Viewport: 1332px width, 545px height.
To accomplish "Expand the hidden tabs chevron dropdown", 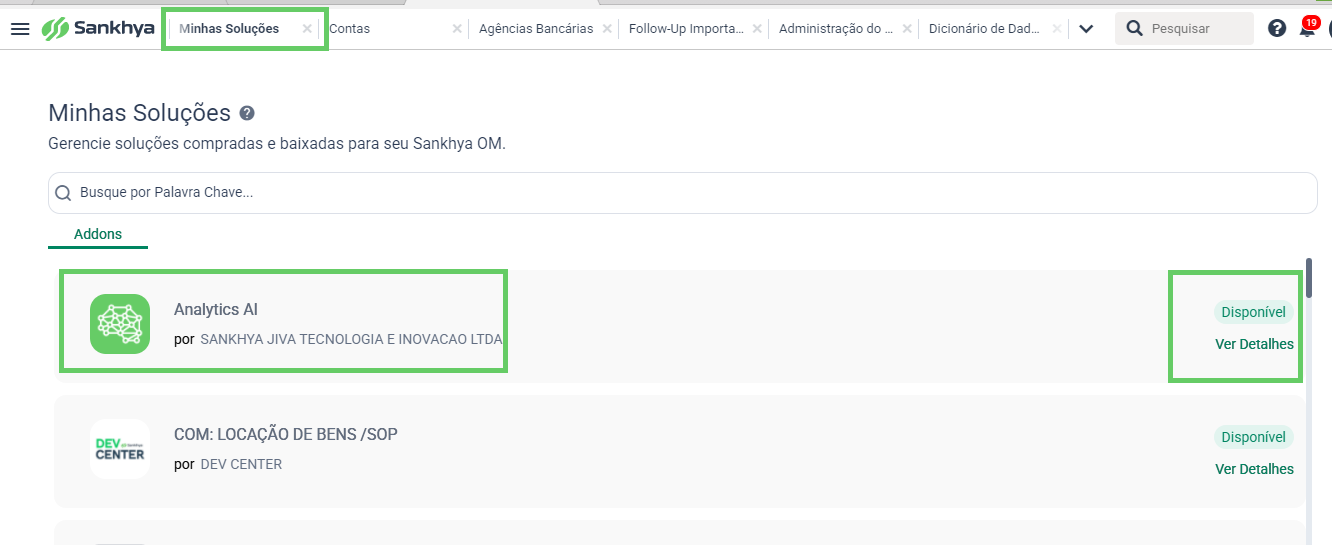I will (x=1086, y=29).
